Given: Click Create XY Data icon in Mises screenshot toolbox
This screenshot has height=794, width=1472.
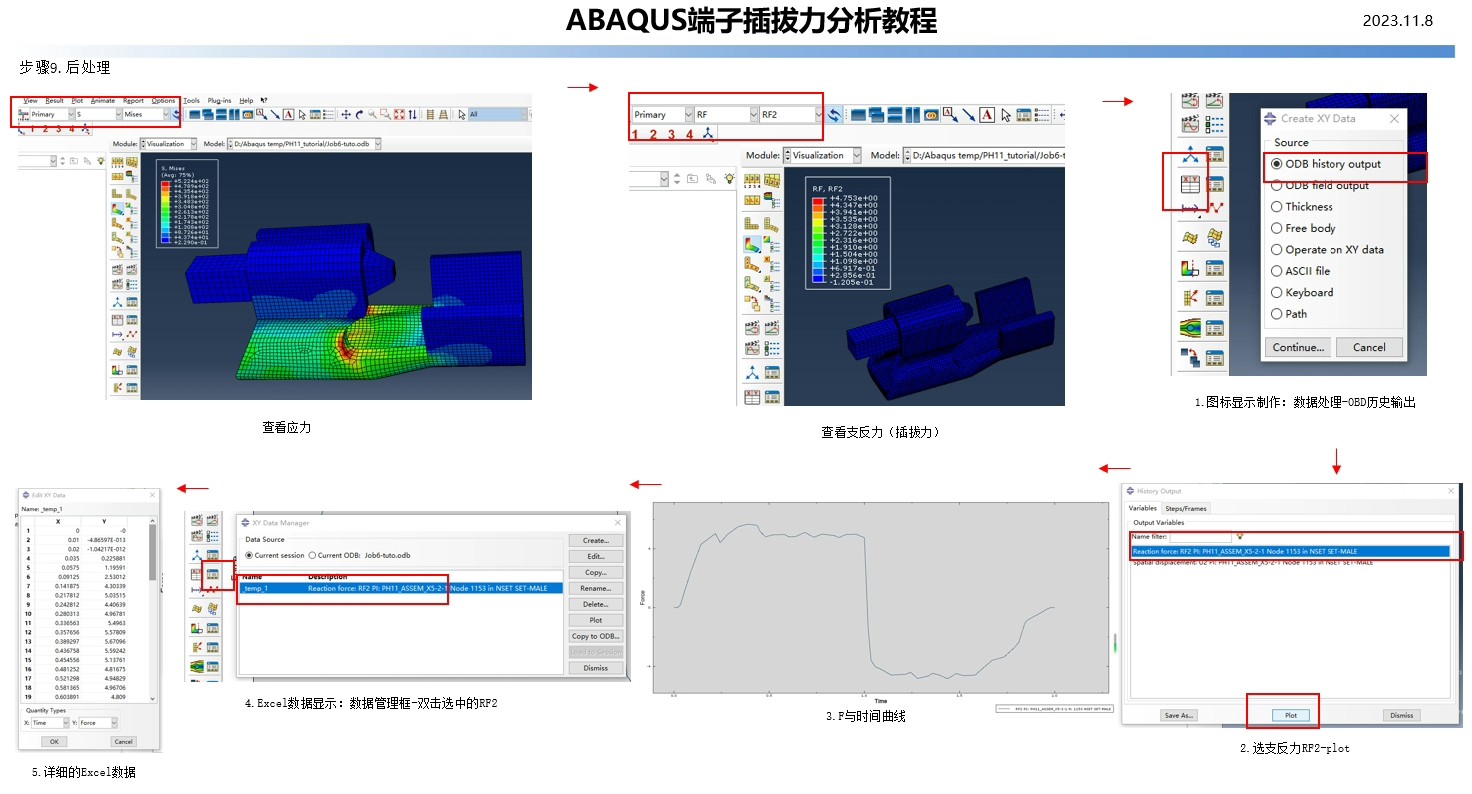Looking at the screenshot, I should click(117, 319).
